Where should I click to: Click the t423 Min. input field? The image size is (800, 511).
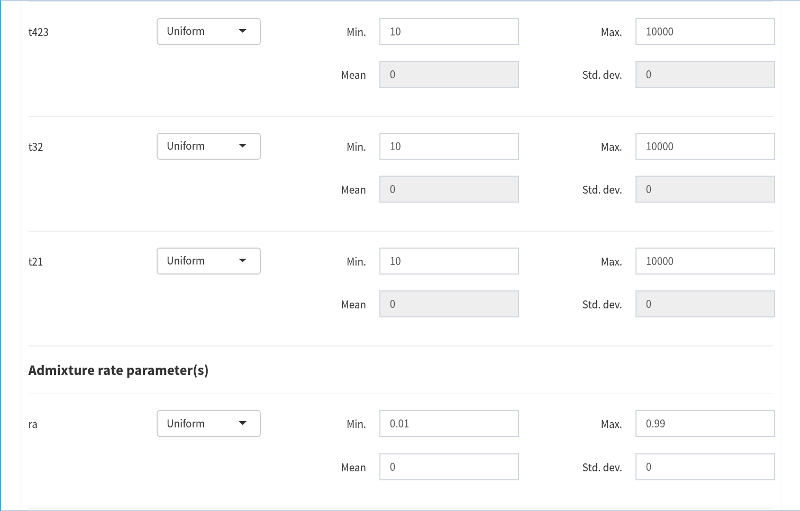tap(448, 32)
